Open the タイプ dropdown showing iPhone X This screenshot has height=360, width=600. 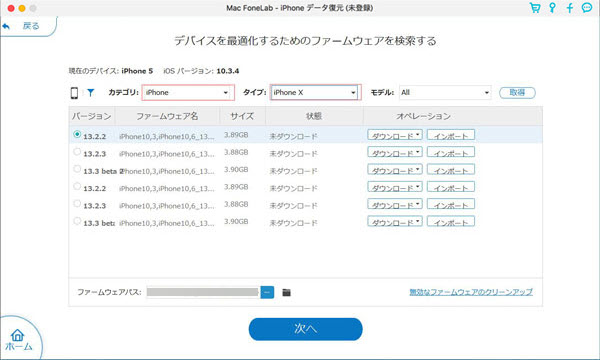(x=315, y=93)
